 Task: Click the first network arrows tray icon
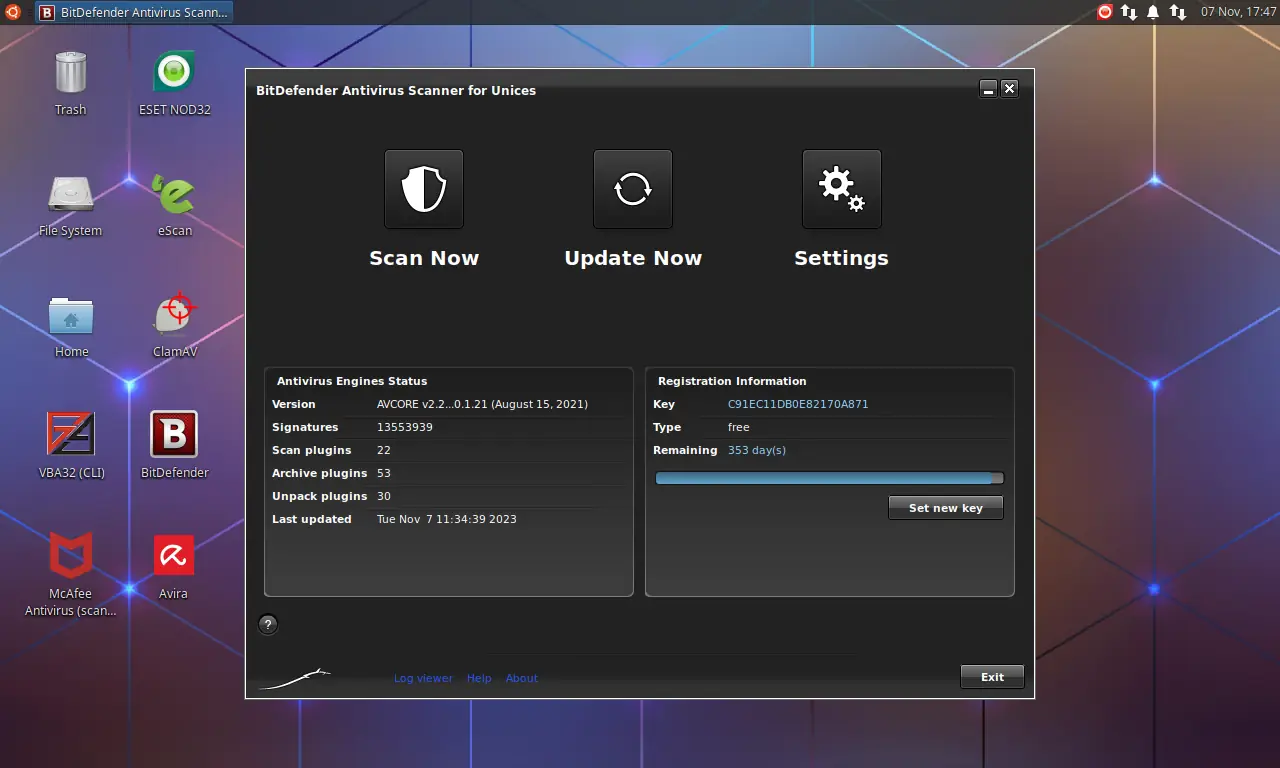pos(1129,12)
